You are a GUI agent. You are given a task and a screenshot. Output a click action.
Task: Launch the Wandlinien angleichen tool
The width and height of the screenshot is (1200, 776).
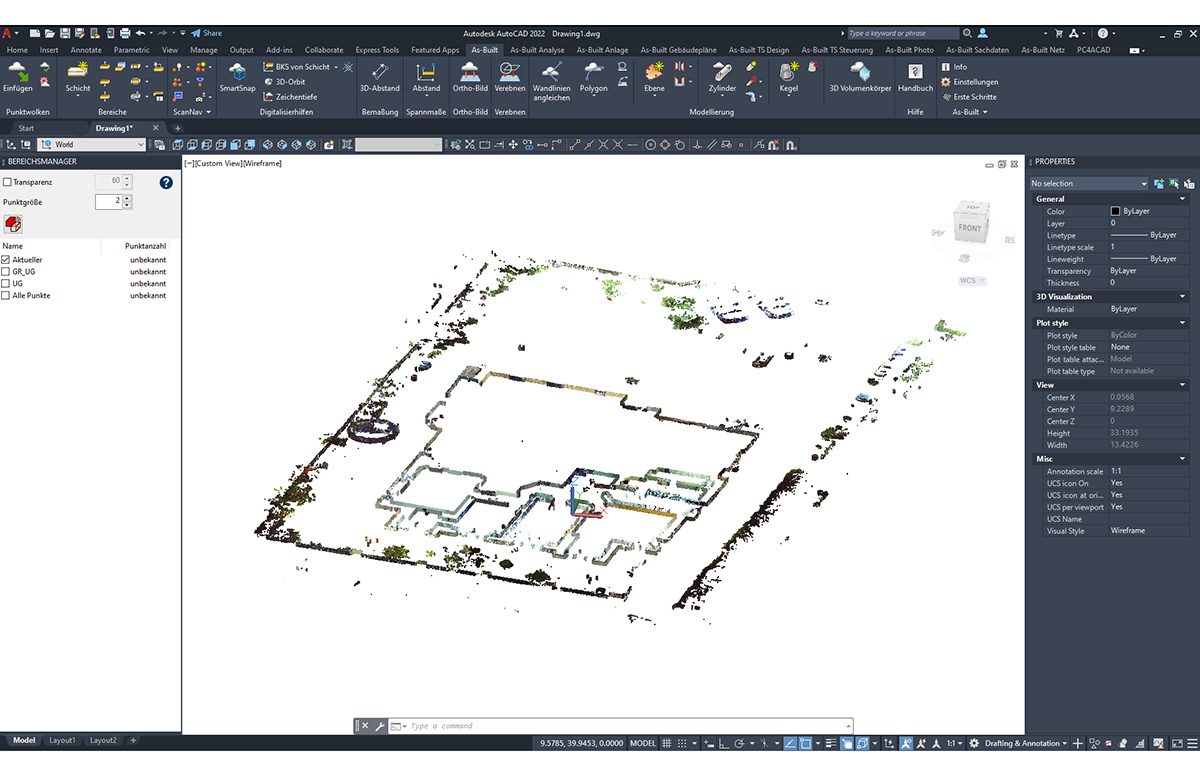click(551, 80)
